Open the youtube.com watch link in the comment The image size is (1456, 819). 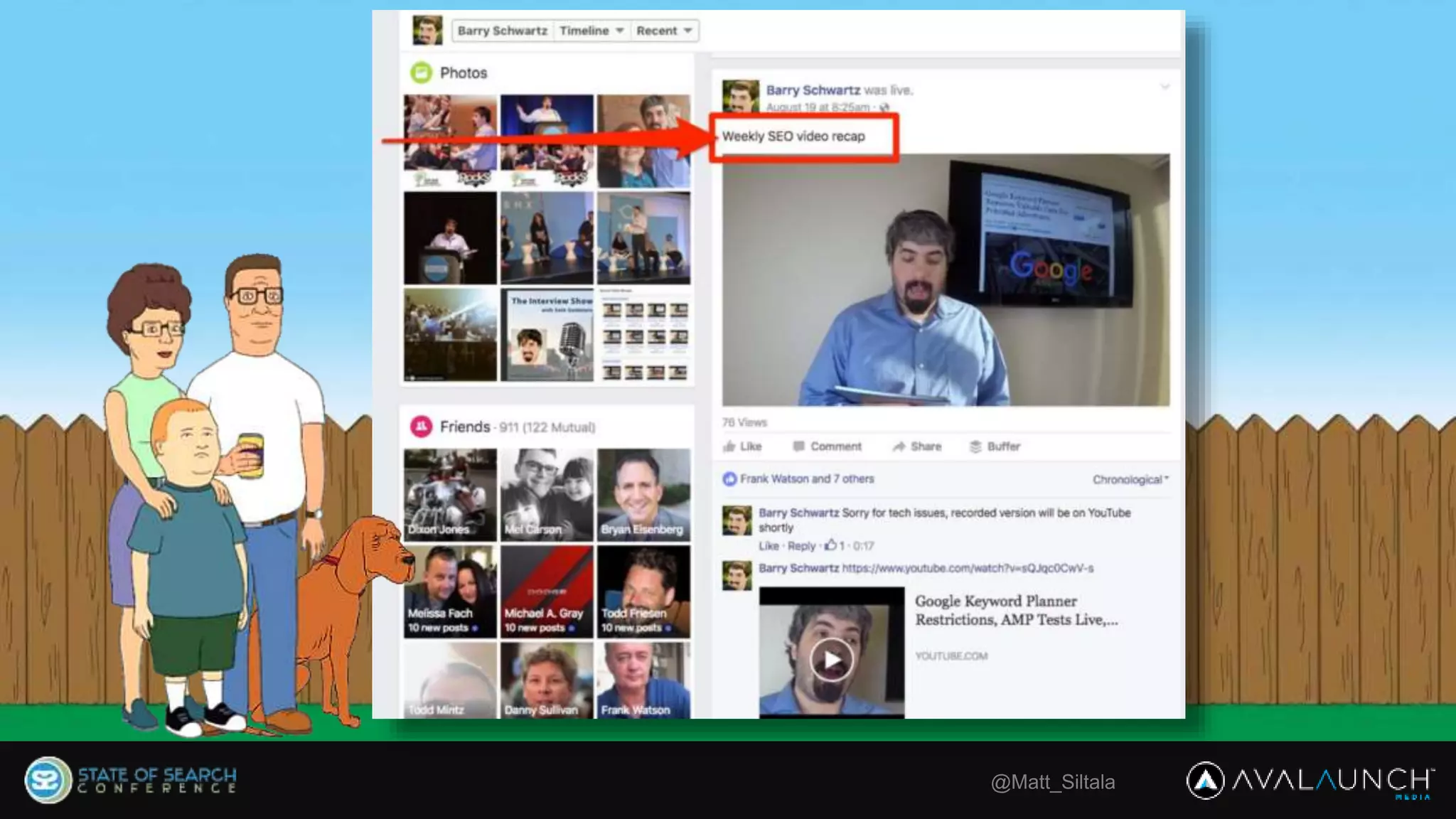[x=967, y=568]
